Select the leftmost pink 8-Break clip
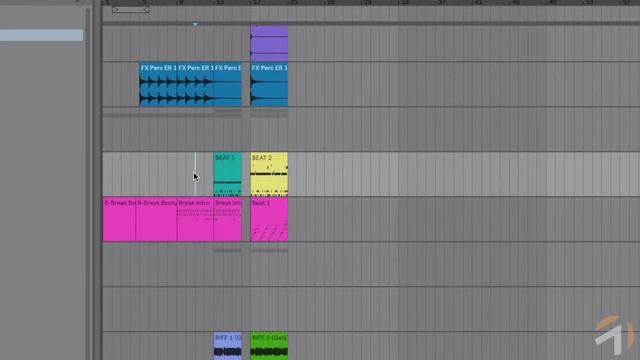The width and height of the screenshot is (640, 360). point(119,220)
